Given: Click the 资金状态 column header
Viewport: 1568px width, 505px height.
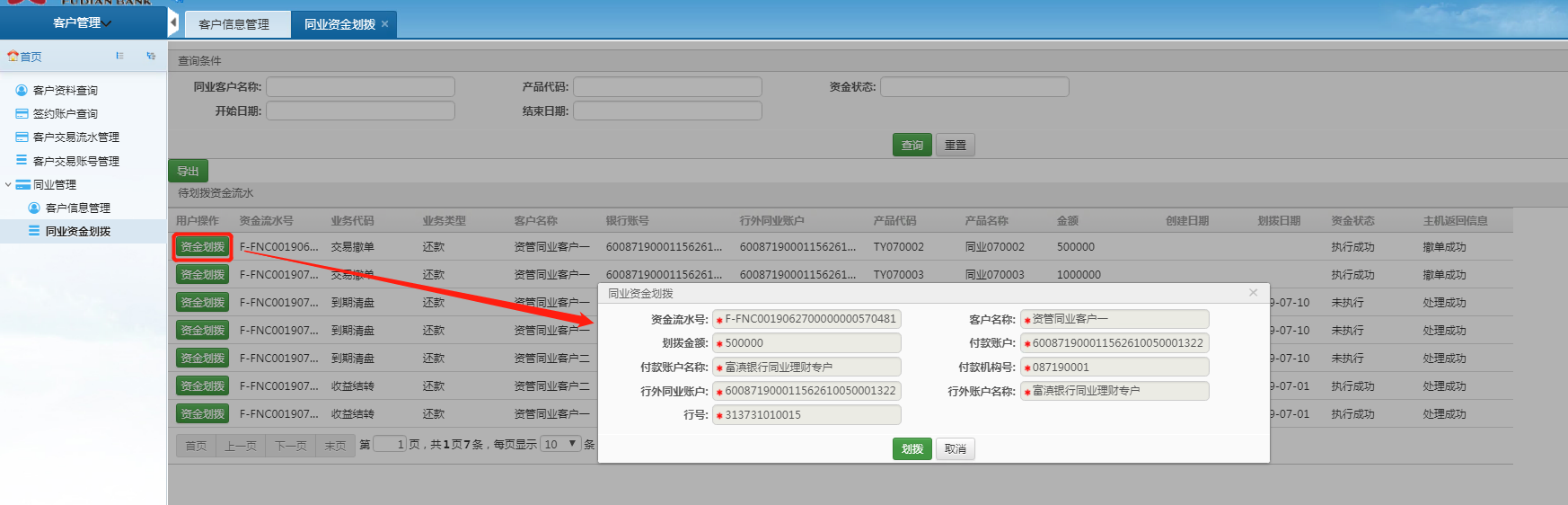Looking at the screenshot, I should click(x=1352, y=220).
